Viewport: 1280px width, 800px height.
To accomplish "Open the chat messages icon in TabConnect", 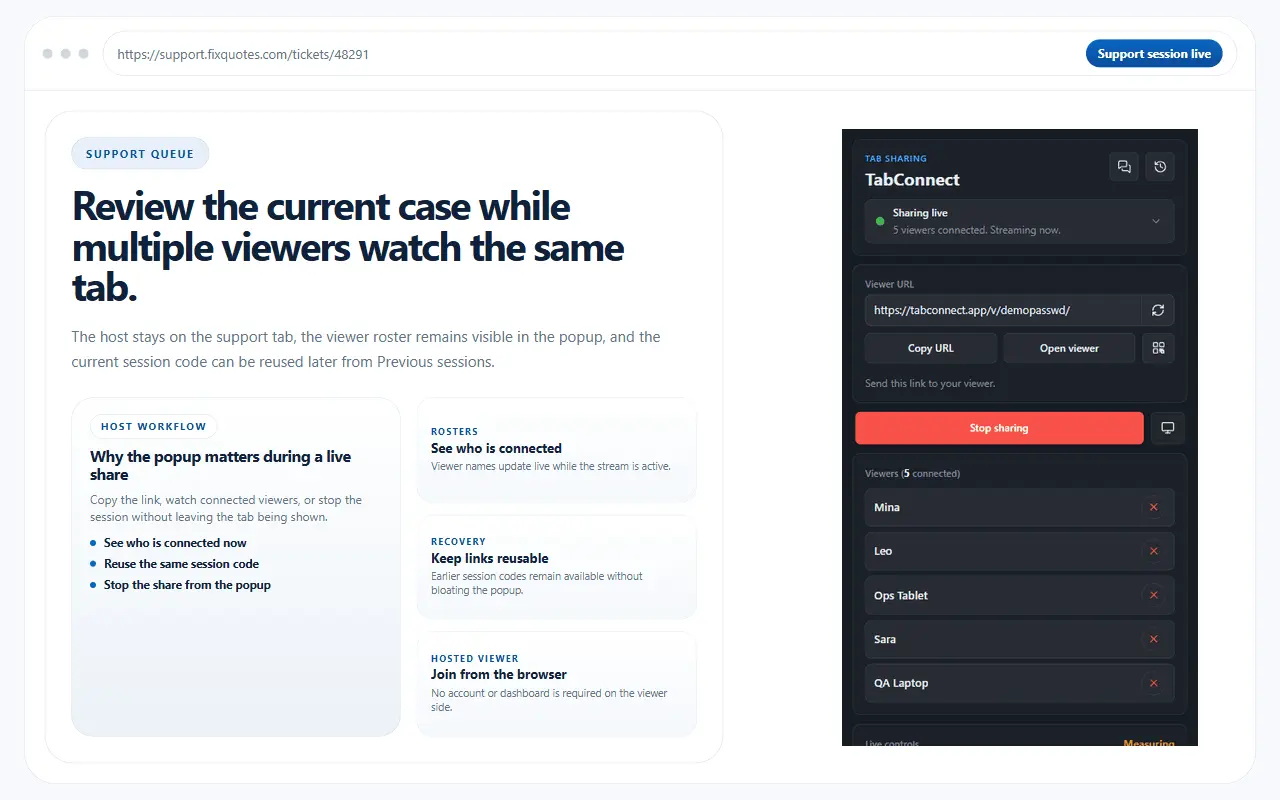I will pos(1124,167).
